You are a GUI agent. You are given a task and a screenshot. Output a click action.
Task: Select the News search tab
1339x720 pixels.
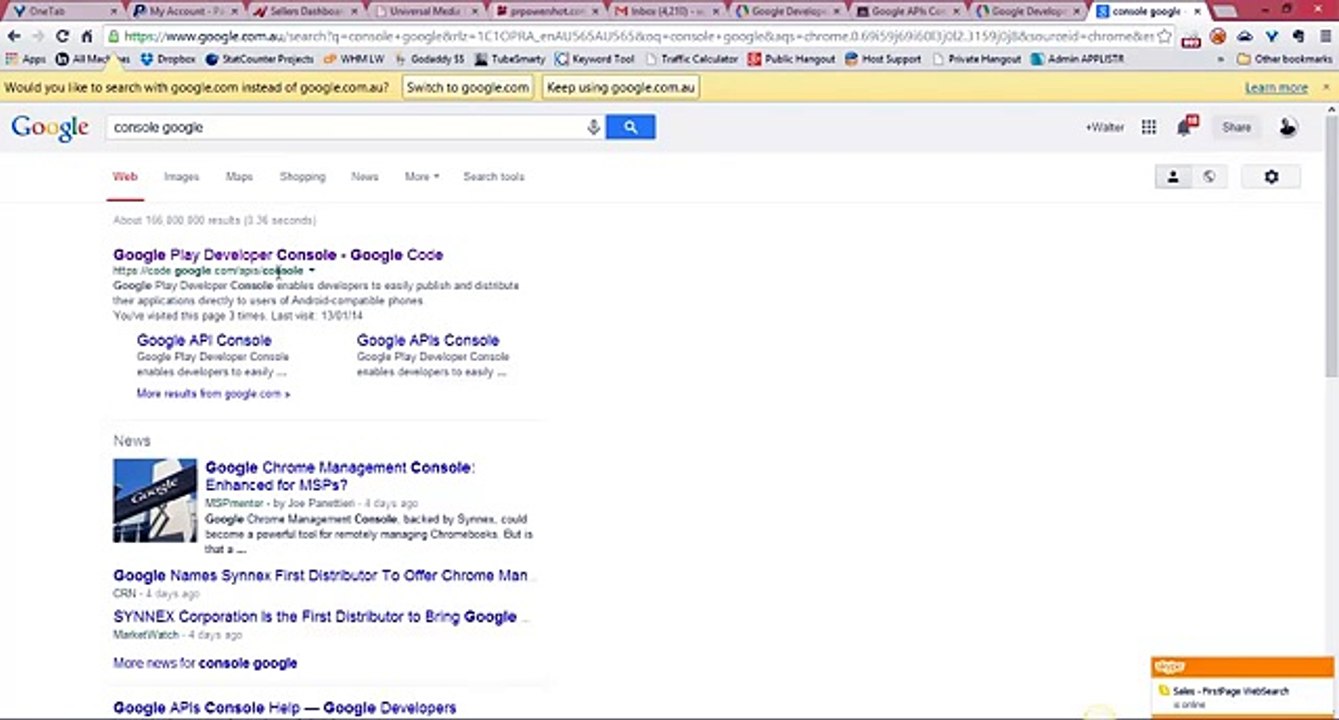(x=365, y=177)
